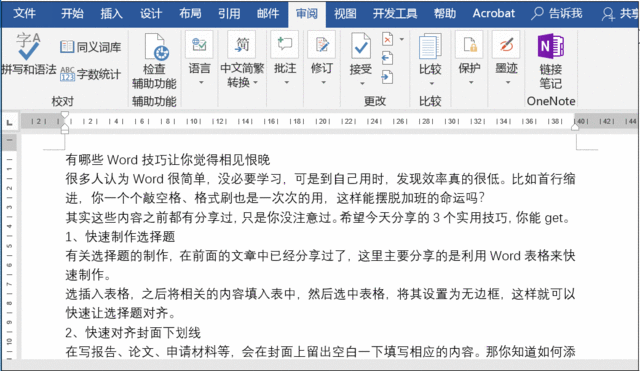Expand the 比较 dropdown arrow
This screenshot has height=371, width=640.
[431, 84]
